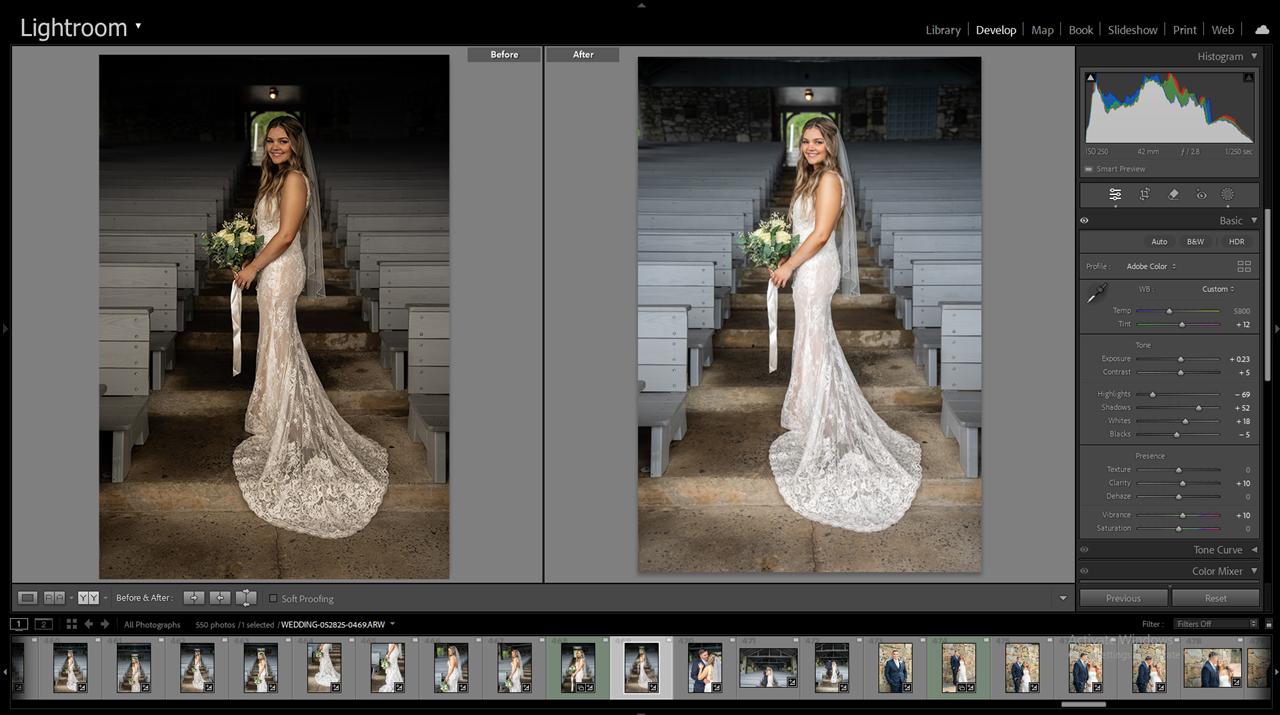Open the Red Eye correction tool

(x=1201, y=195)
